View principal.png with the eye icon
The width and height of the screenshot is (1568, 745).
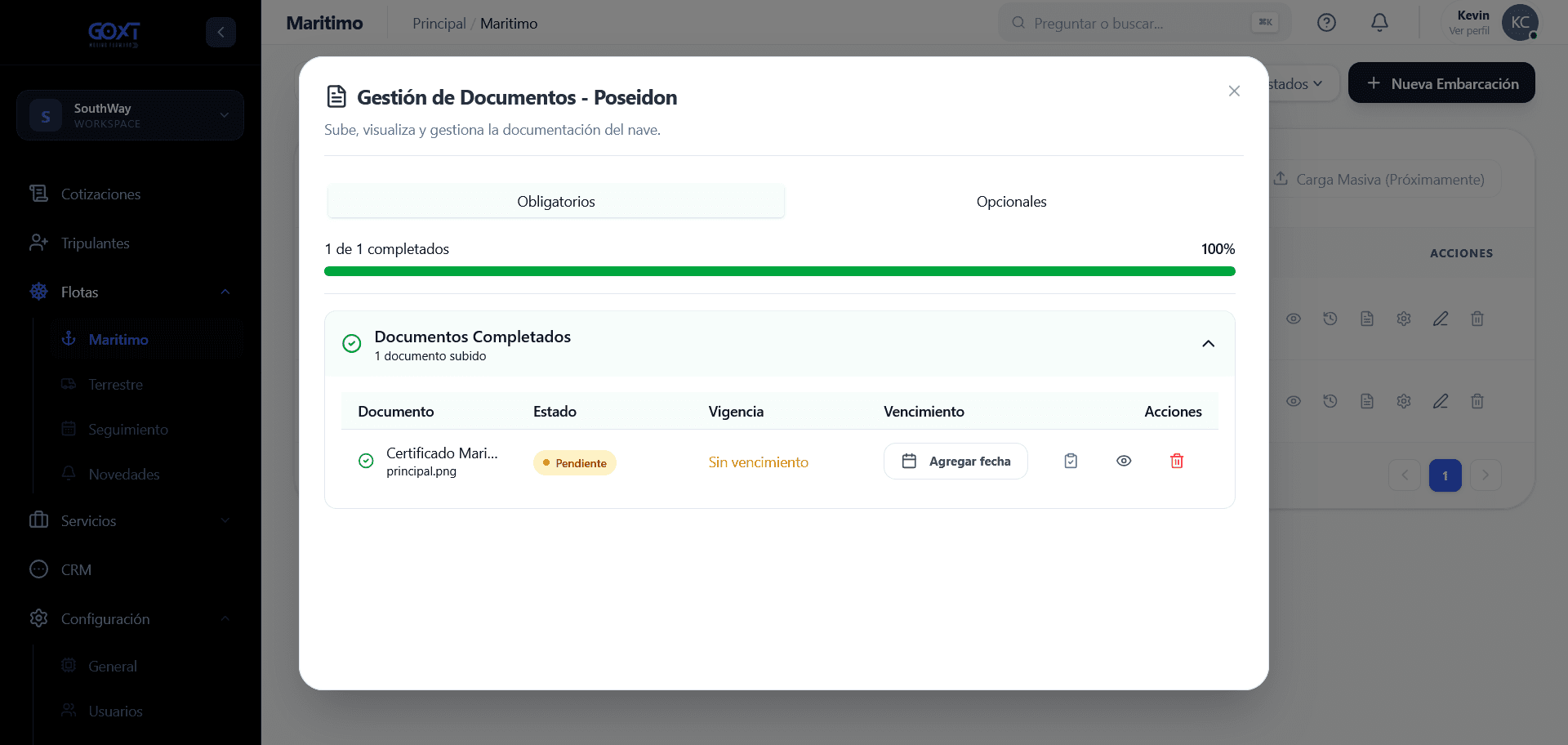pos(1124,462)
